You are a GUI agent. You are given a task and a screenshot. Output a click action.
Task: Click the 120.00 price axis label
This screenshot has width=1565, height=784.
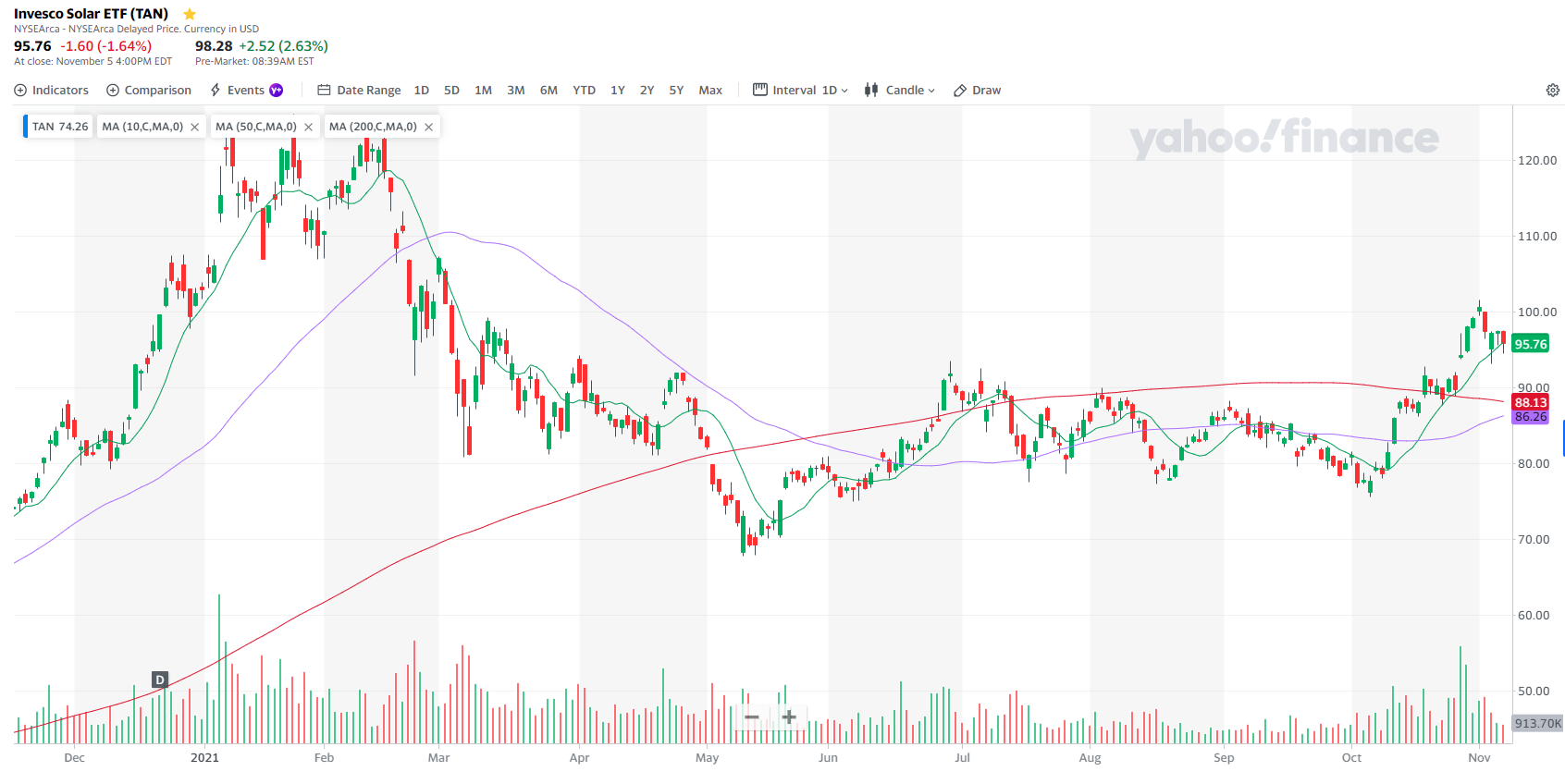[x=1537, y=160]
